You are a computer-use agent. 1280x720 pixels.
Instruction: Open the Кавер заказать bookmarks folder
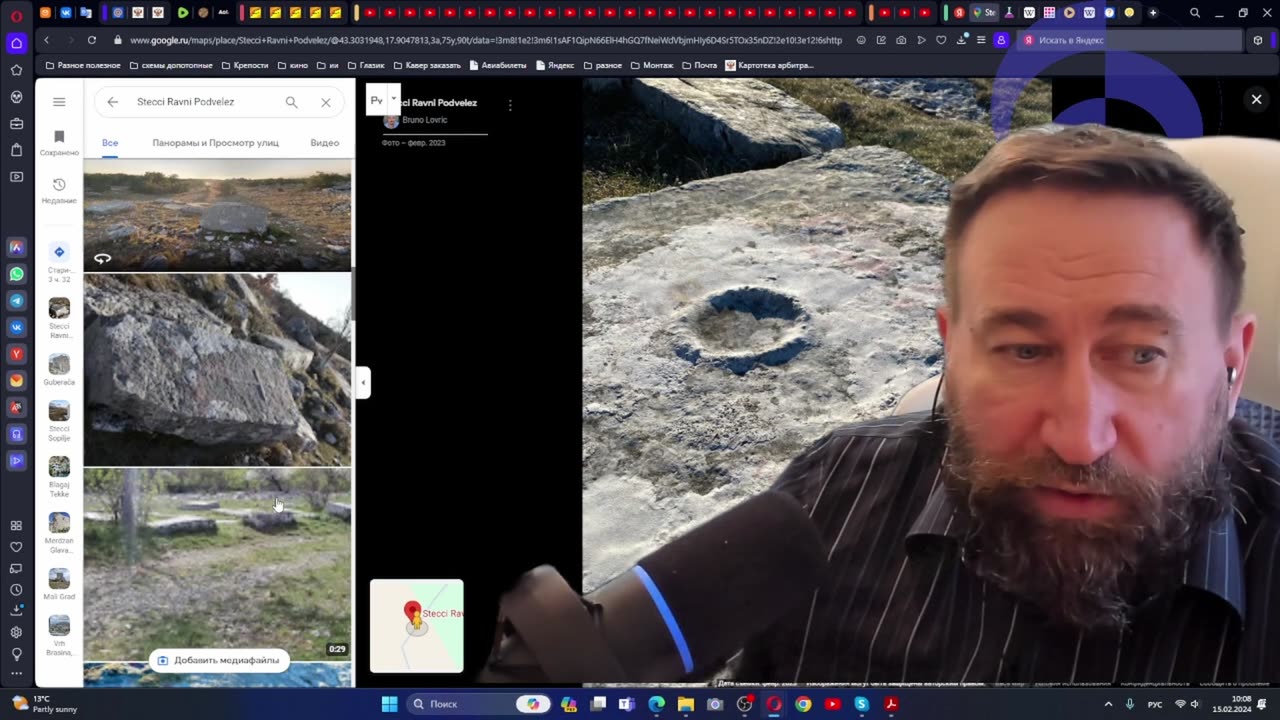pyautogui.click(x=426, y=65)
